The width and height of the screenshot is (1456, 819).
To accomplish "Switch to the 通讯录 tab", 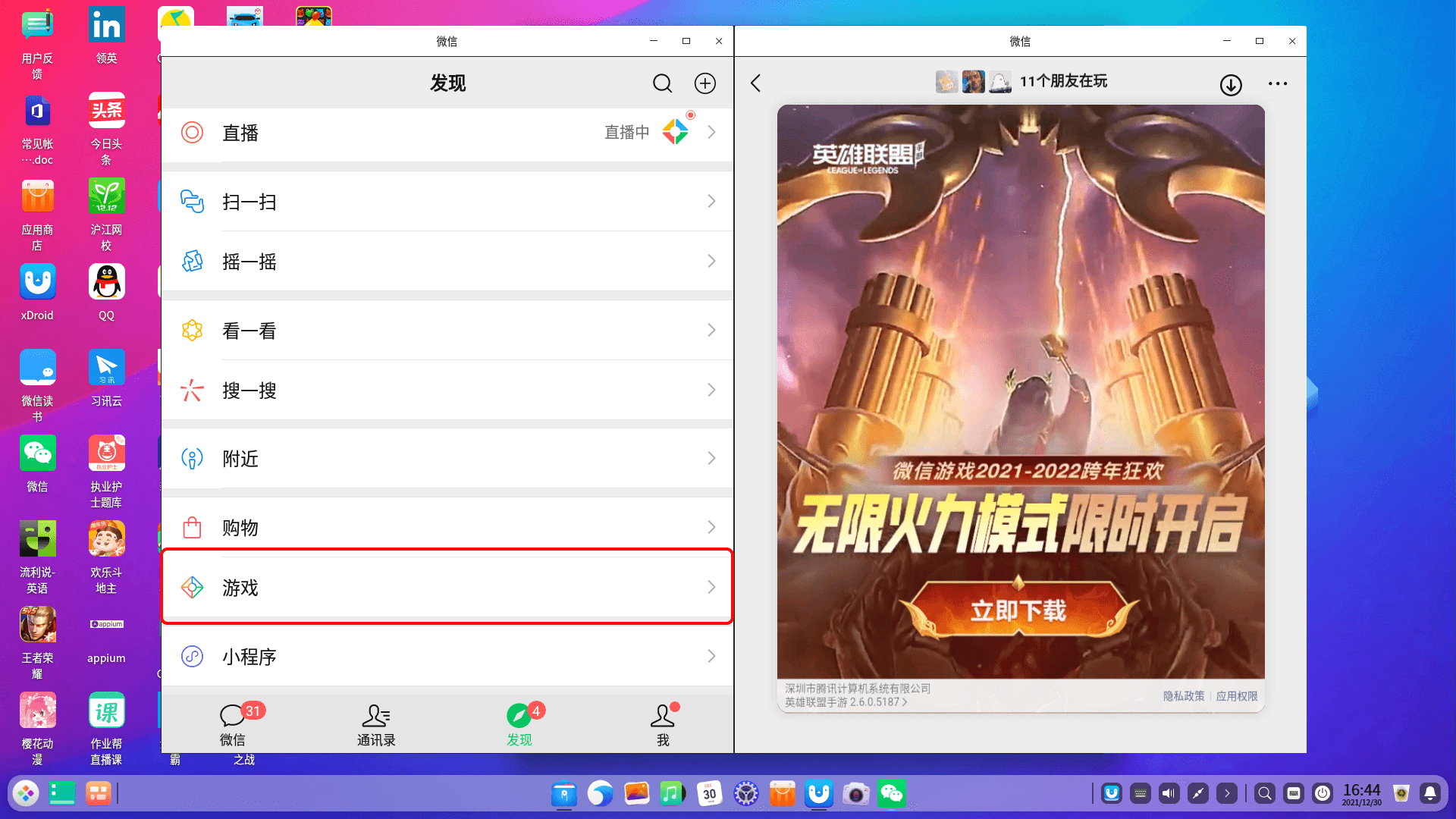I will click(x=376, y=724).
